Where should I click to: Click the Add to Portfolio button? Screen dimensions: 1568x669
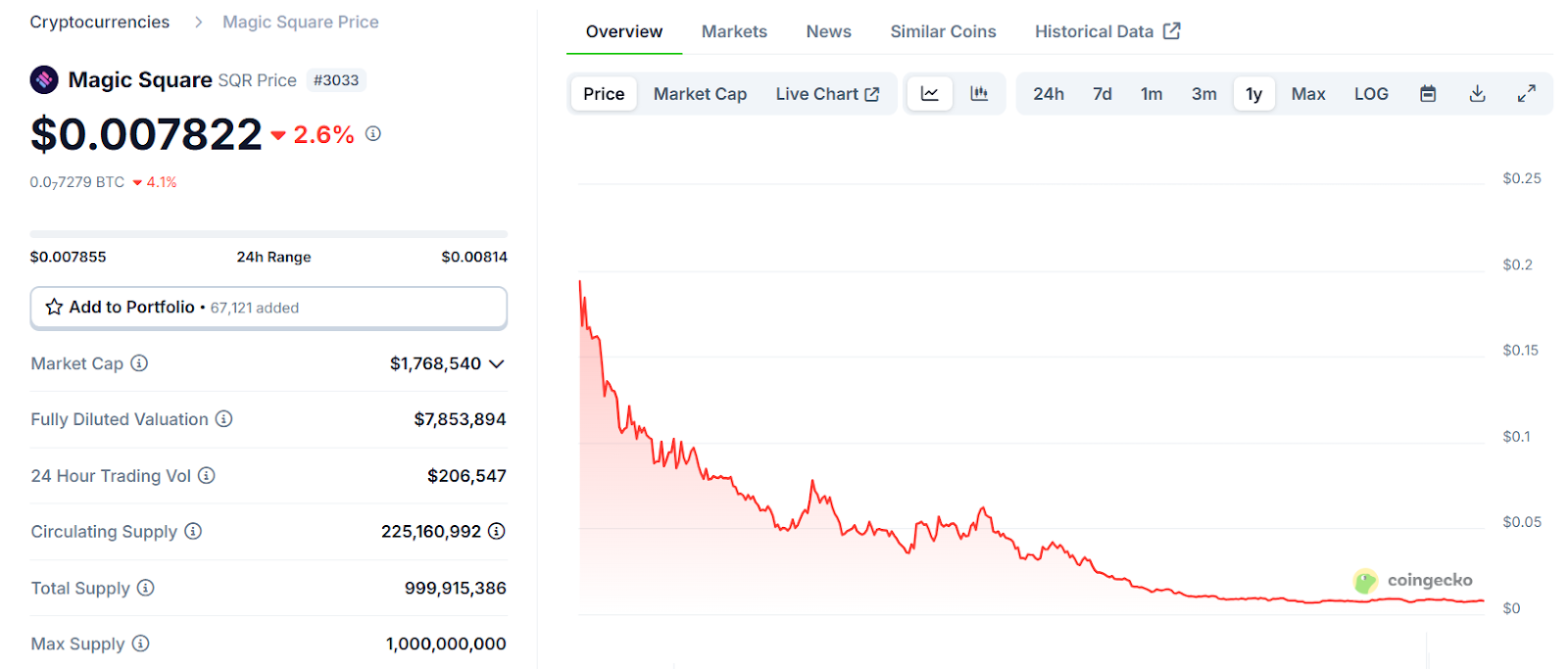[x=269, y=308]
